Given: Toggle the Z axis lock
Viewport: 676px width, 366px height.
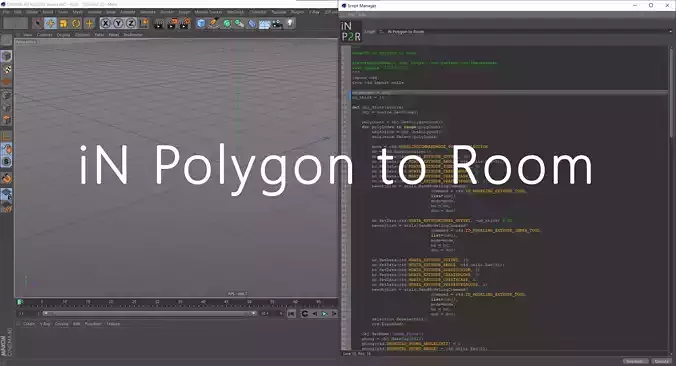Looking at the screenshot, I should 131,23.
